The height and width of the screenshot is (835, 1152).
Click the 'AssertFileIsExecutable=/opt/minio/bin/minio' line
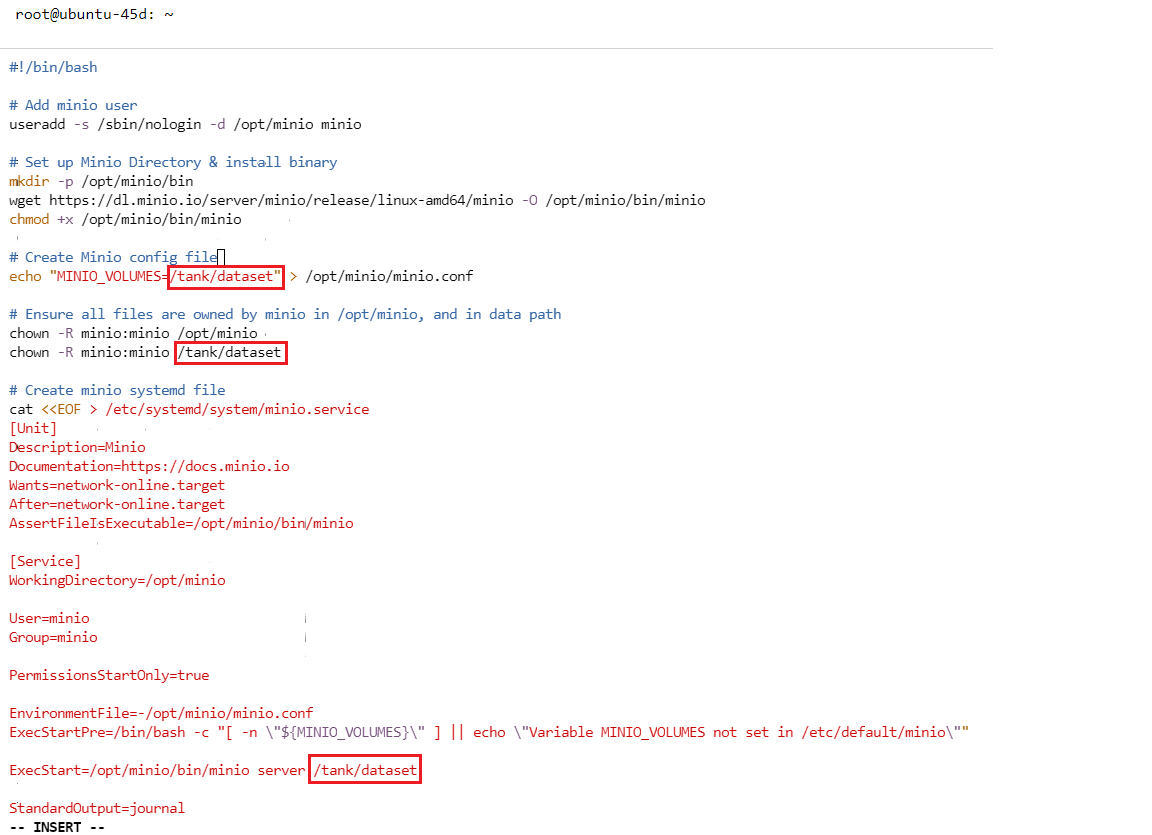181,523
